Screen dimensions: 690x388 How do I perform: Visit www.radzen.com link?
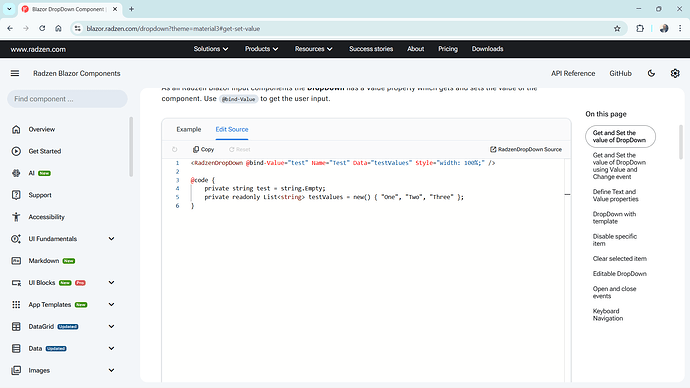(38, 49)
